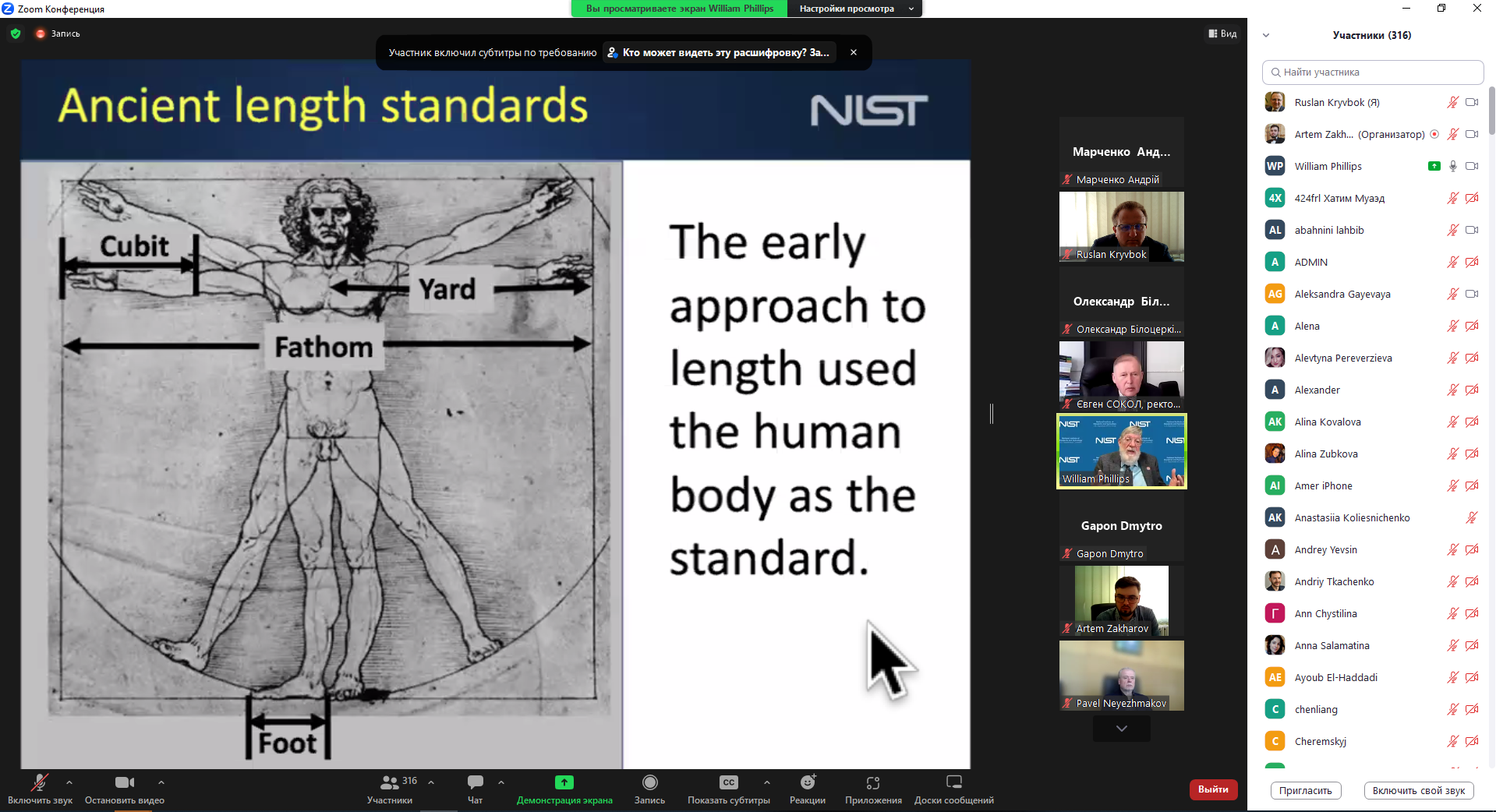Open the Вид view layout menu
This screenshot has width=1496, height=812.
(1222, 34)
